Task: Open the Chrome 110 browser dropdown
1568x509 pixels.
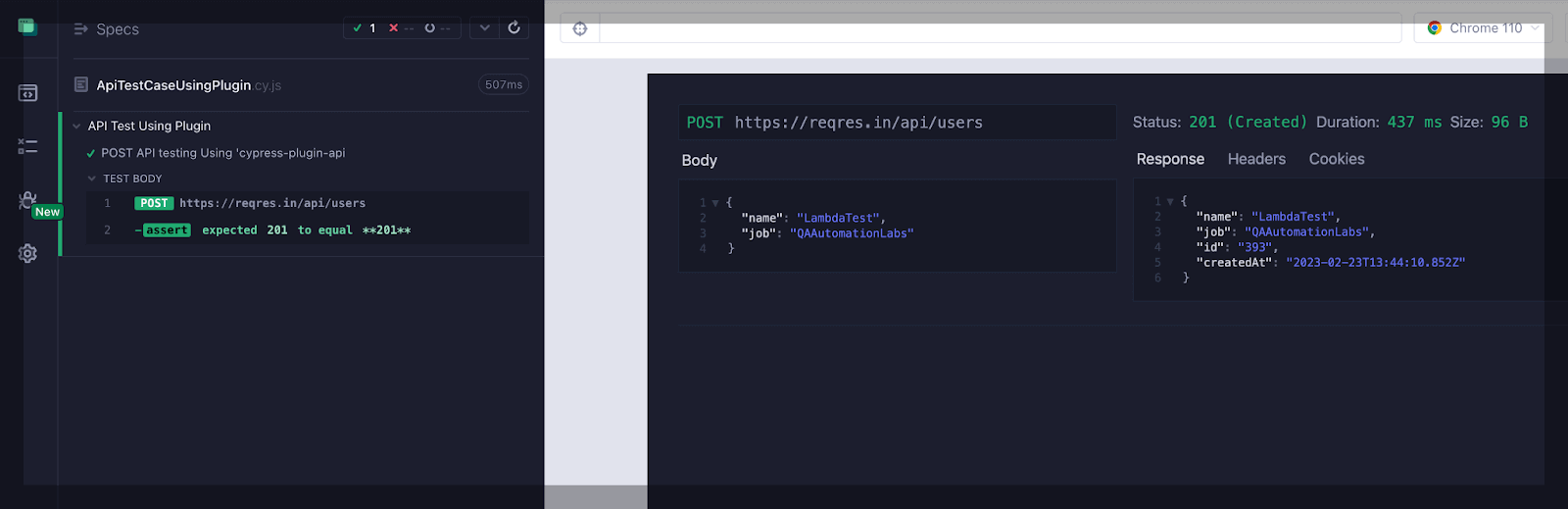Action: (x=1483, y=28)
